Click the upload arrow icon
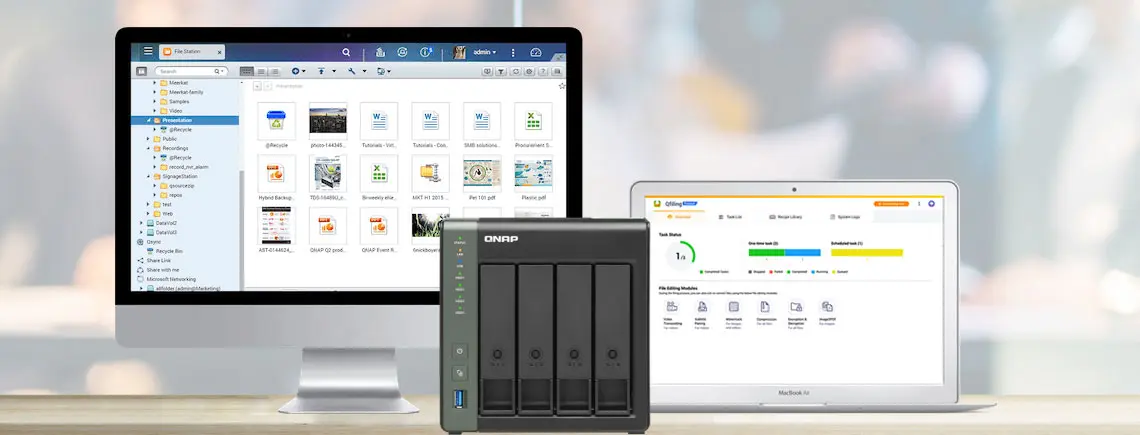 point(321,71)
